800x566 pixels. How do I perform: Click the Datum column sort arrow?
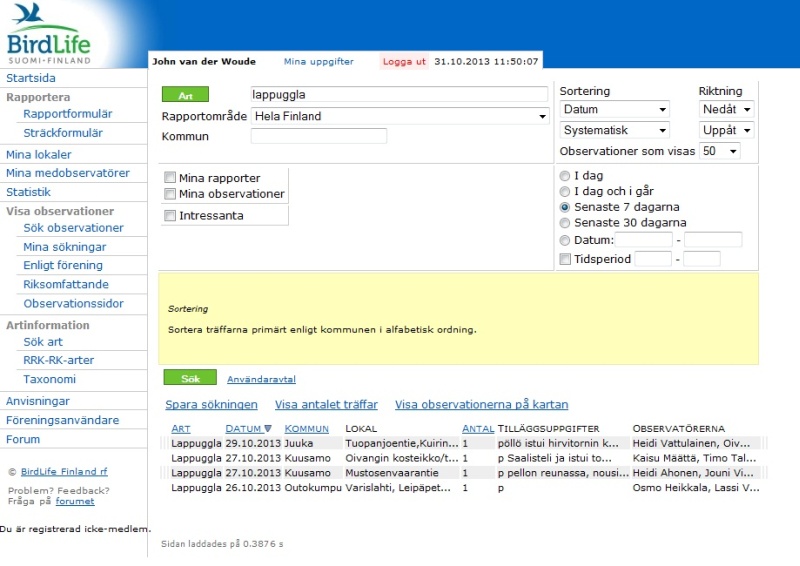click(x=267, y=429)
